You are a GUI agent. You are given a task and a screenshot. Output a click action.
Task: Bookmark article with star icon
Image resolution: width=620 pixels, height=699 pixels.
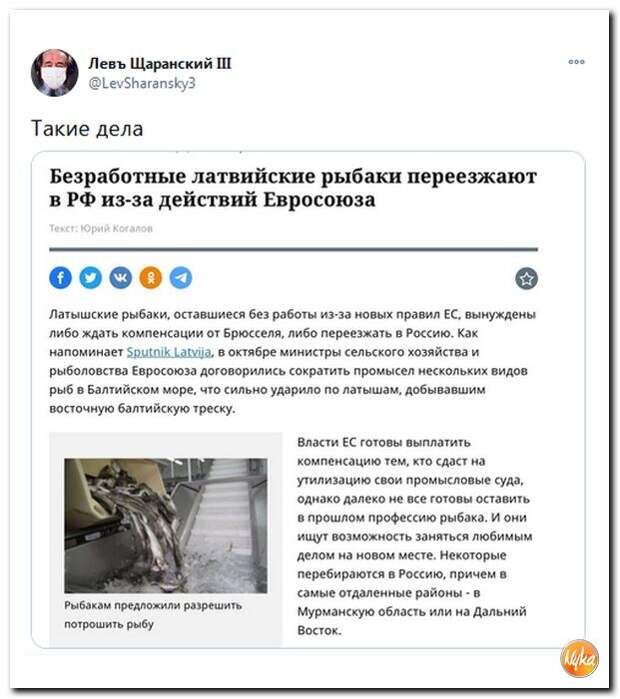(x=526, y=279)
